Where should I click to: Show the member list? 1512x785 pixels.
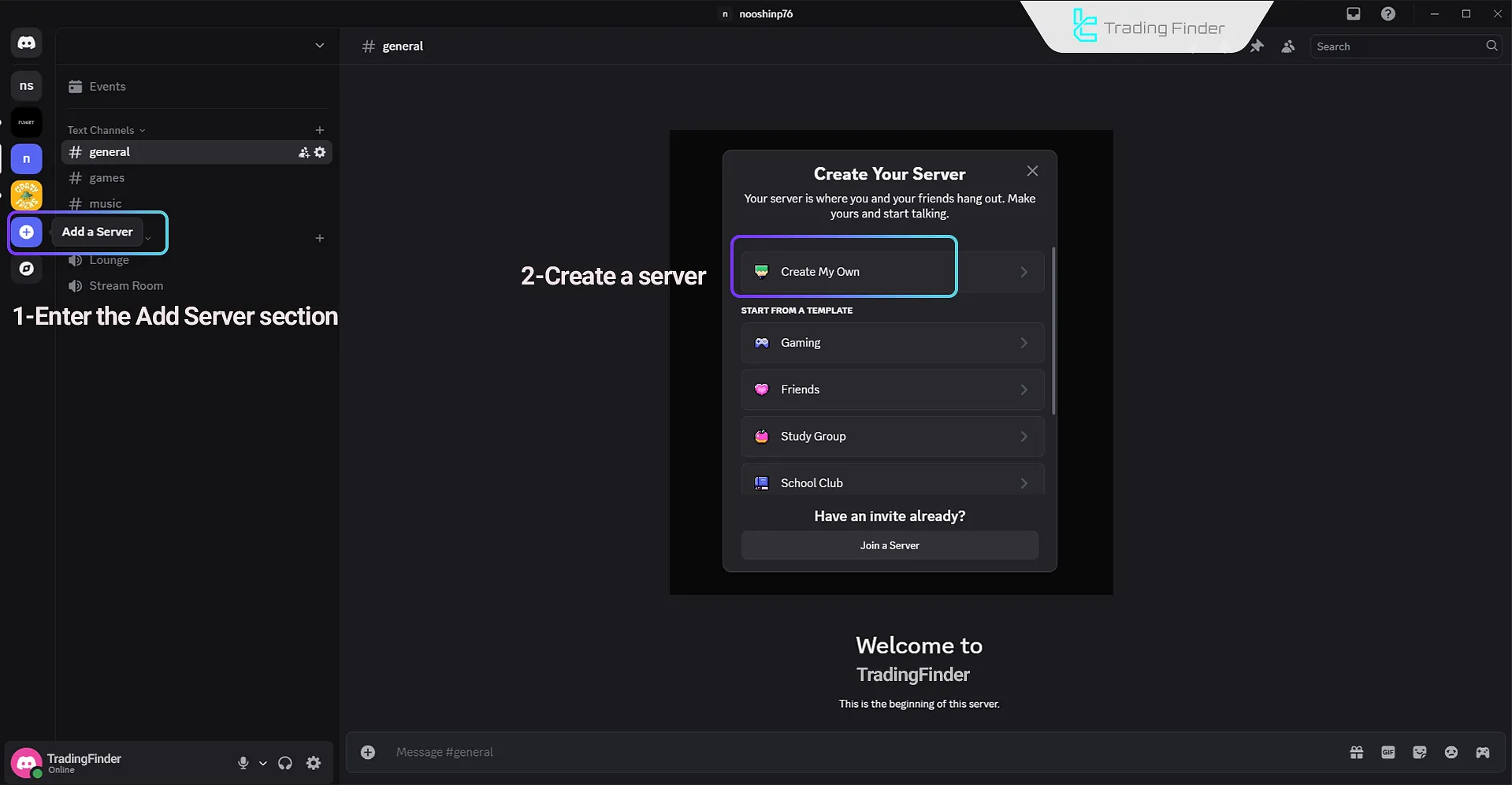(1288, 46)
